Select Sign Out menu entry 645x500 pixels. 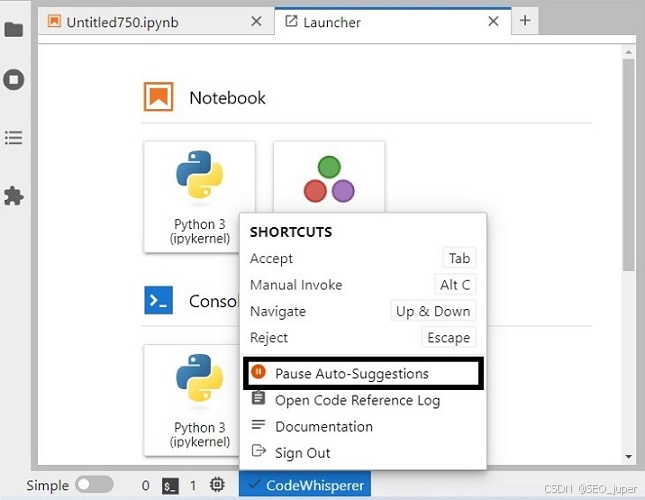click(363, 453)
